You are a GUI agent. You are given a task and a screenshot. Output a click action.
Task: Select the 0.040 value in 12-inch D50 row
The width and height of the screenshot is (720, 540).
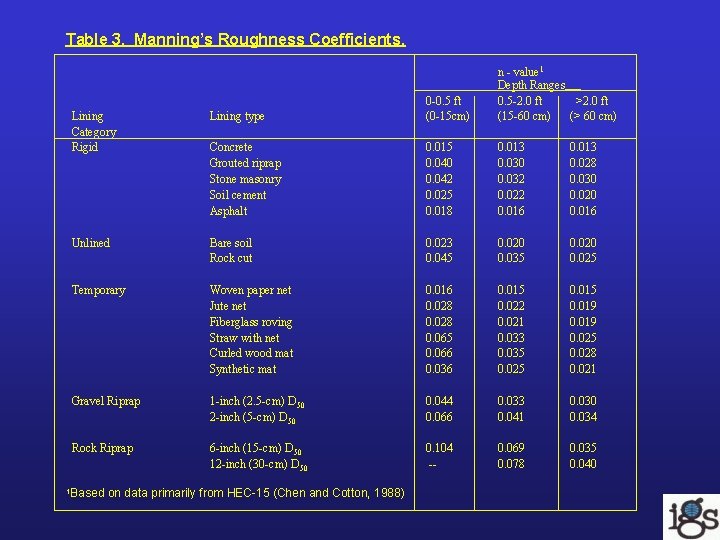point(583,464)
